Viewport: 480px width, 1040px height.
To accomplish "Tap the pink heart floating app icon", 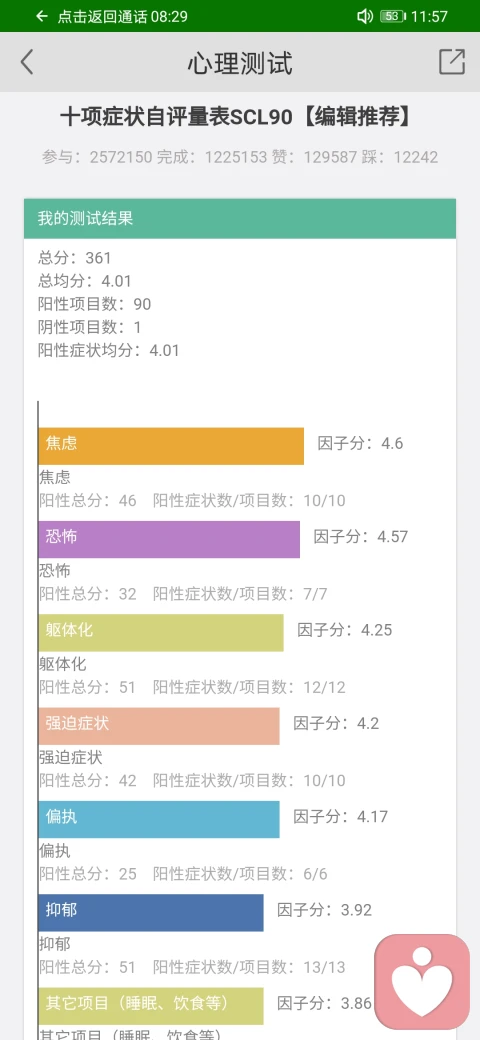I will click(x=422, y=982).
